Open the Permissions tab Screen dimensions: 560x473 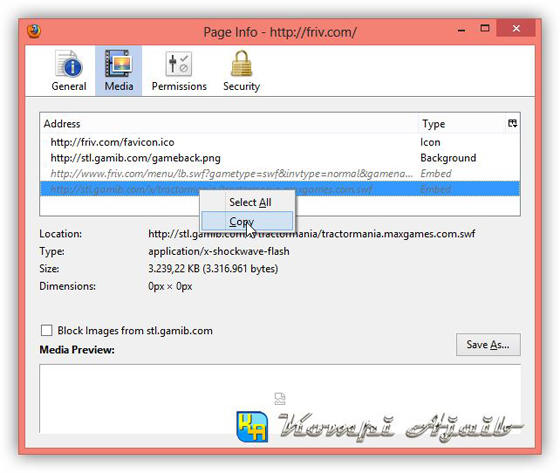(179, 71)
